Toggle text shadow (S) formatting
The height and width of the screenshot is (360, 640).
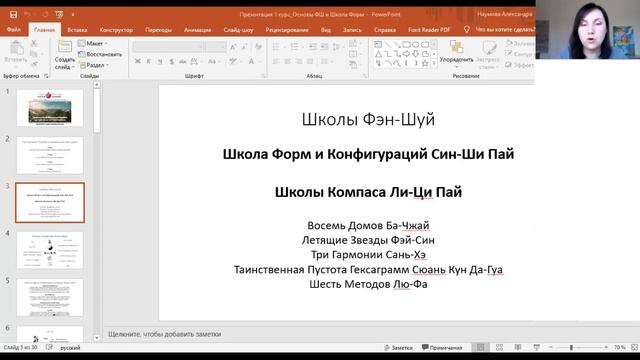[x=171, y=61]
